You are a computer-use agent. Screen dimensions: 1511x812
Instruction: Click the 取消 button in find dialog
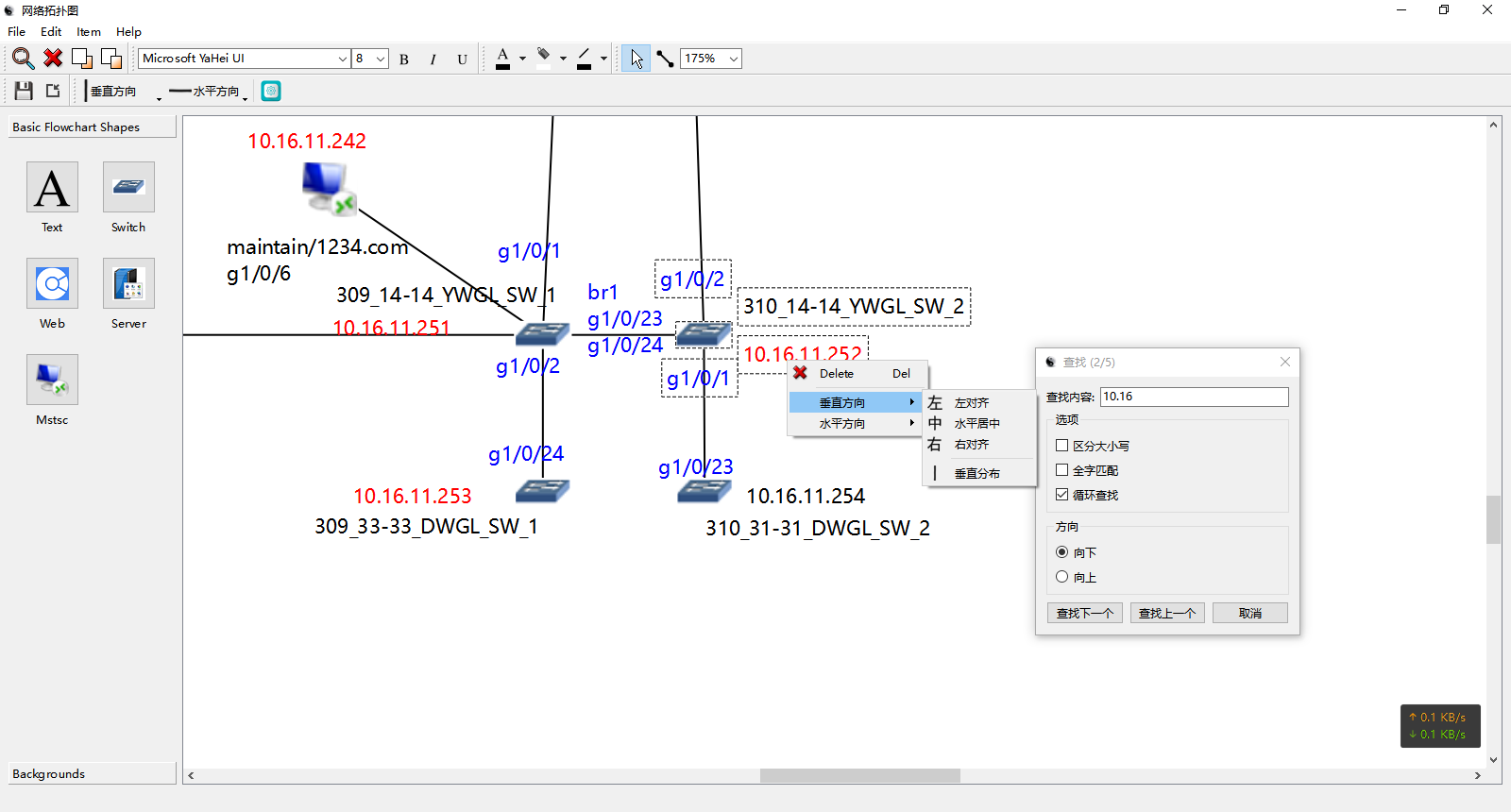pyautogui.click(x=1249, y=614)
